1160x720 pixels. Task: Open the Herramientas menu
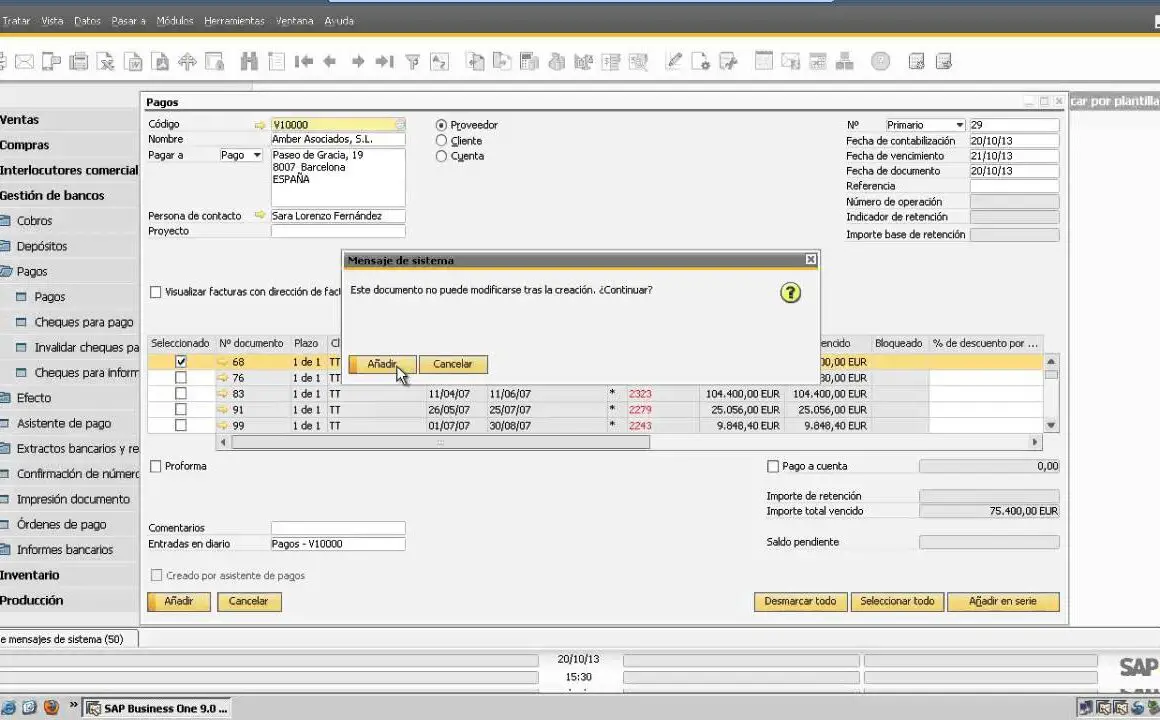point(234,21)
